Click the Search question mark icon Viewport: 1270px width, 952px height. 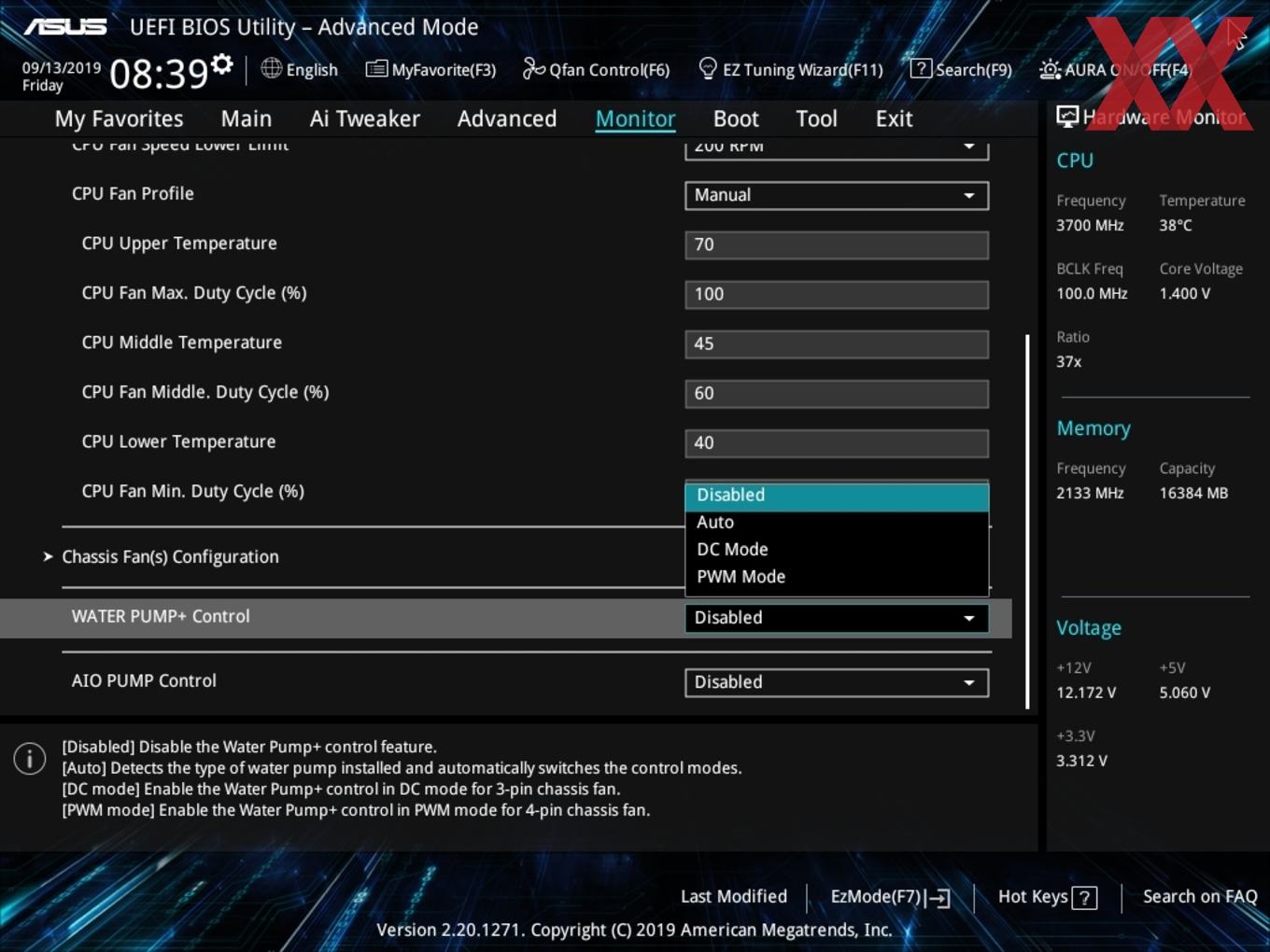point(921,68)
